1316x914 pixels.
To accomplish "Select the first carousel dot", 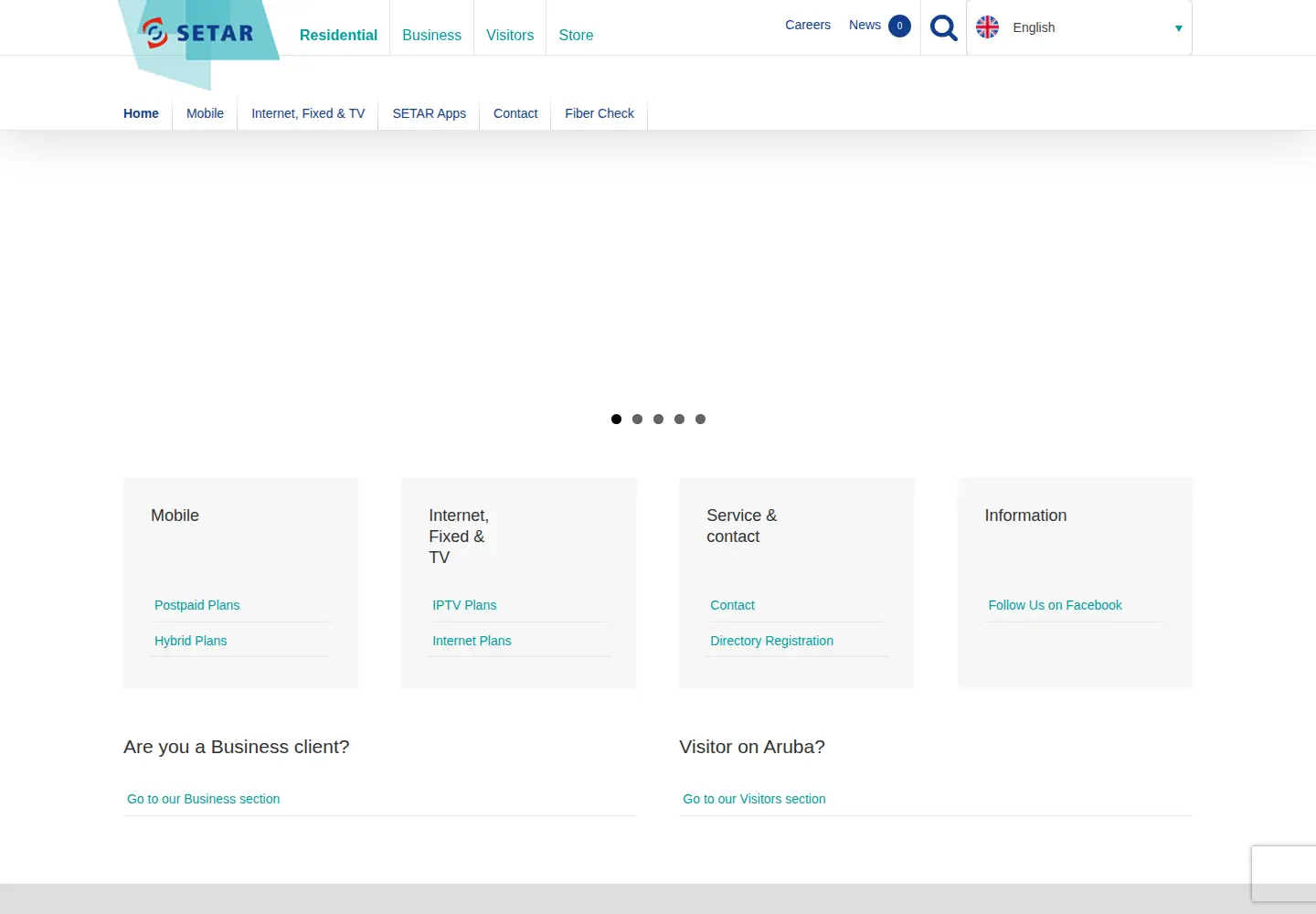I will click(616, 419).
